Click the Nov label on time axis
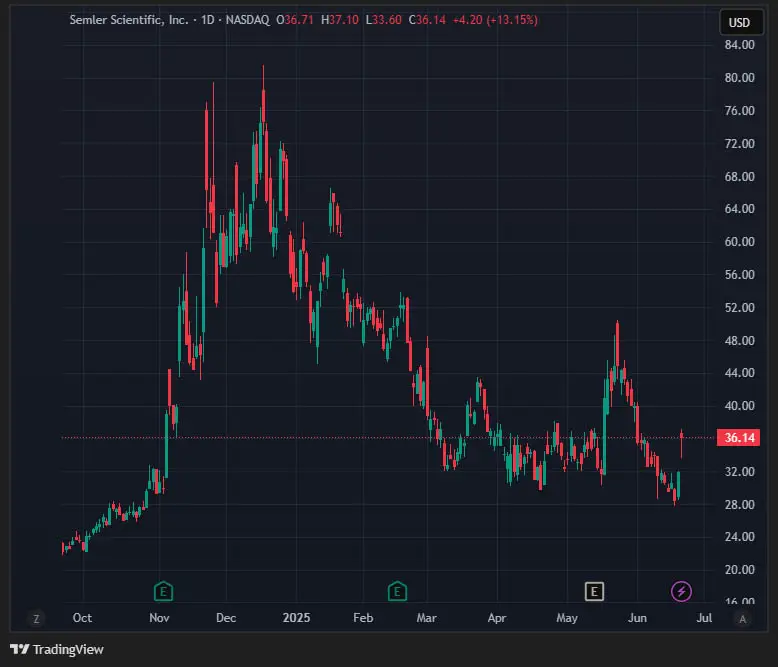 (x=159, y=618)
